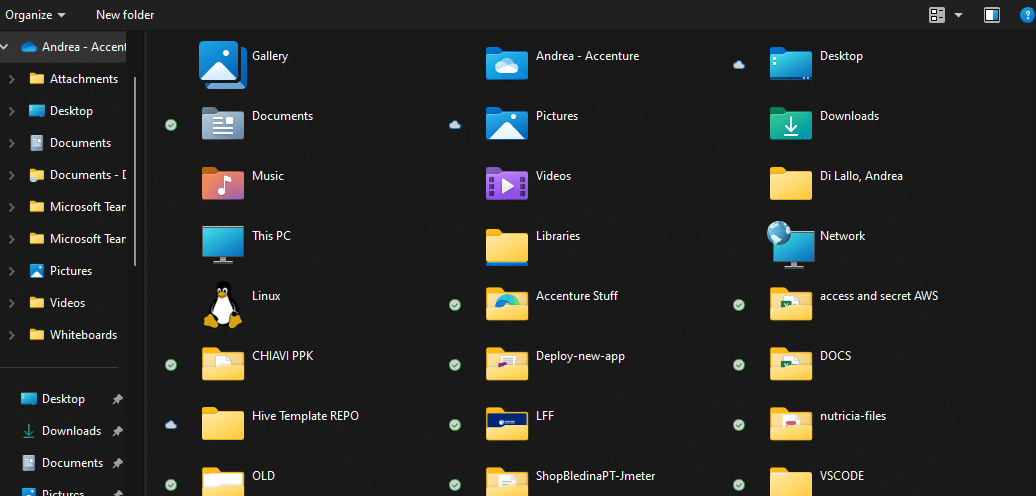Viewport: 1036px width, 496px height.
Task: Open the Desktop folder icon in main pane
Action: (x=791, y=63)
